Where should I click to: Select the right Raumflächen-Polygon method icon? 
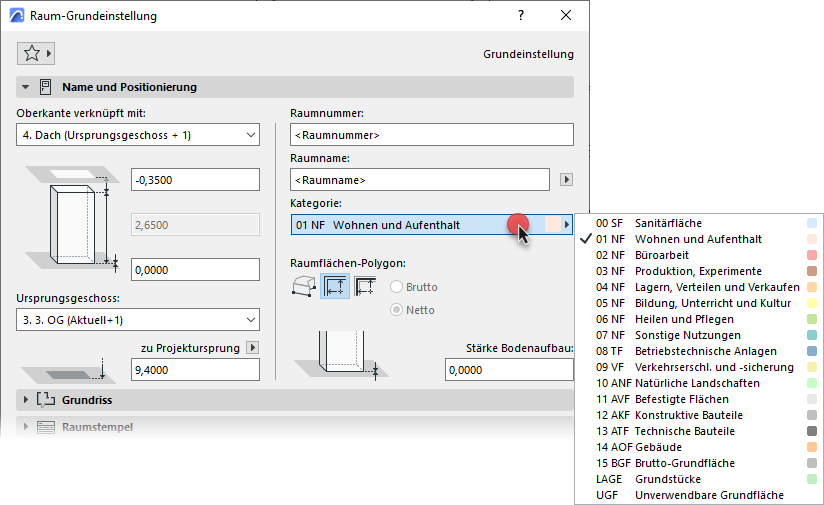point(365,287)
